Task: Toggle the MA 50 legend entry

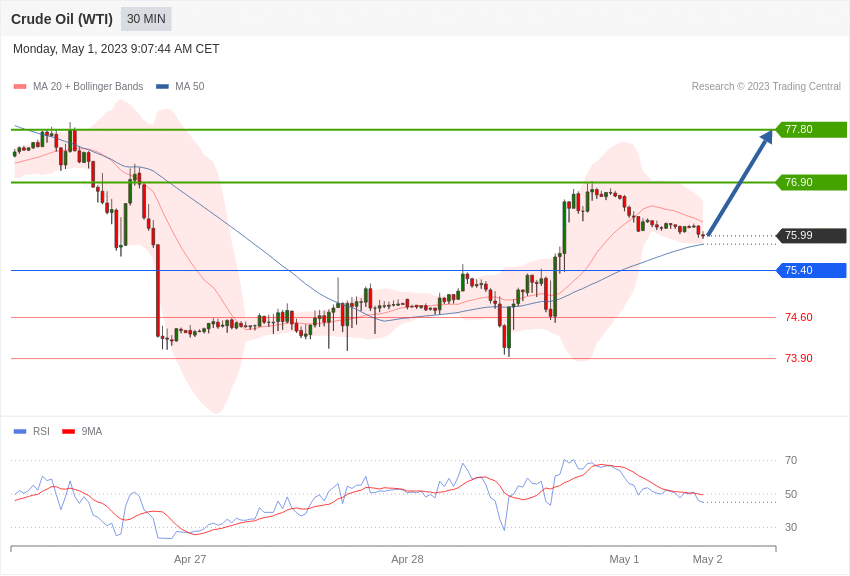Action: point(180,87)
